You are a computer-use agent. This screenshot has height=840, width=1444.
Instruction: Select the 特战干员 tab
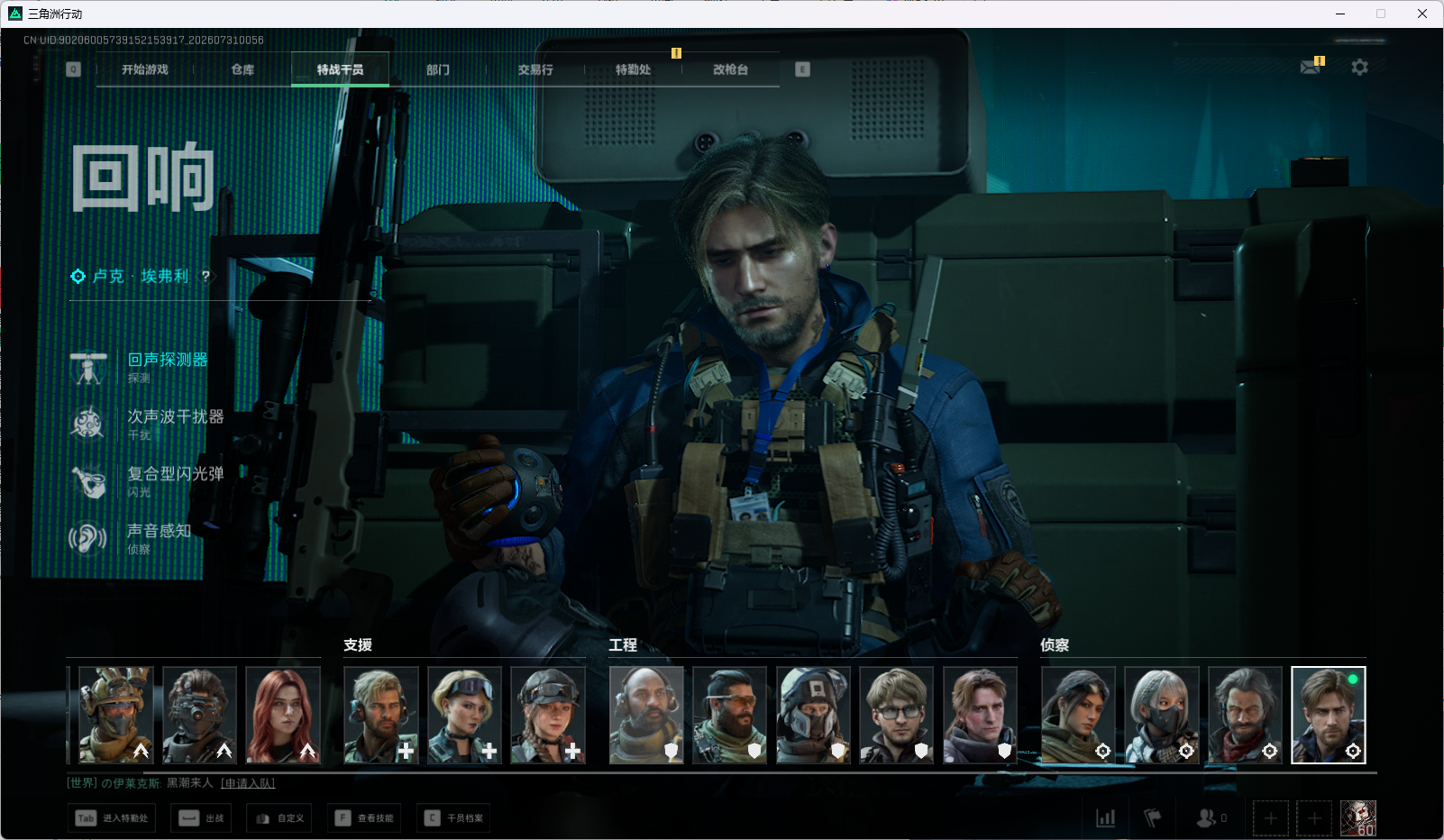[340, 69]
